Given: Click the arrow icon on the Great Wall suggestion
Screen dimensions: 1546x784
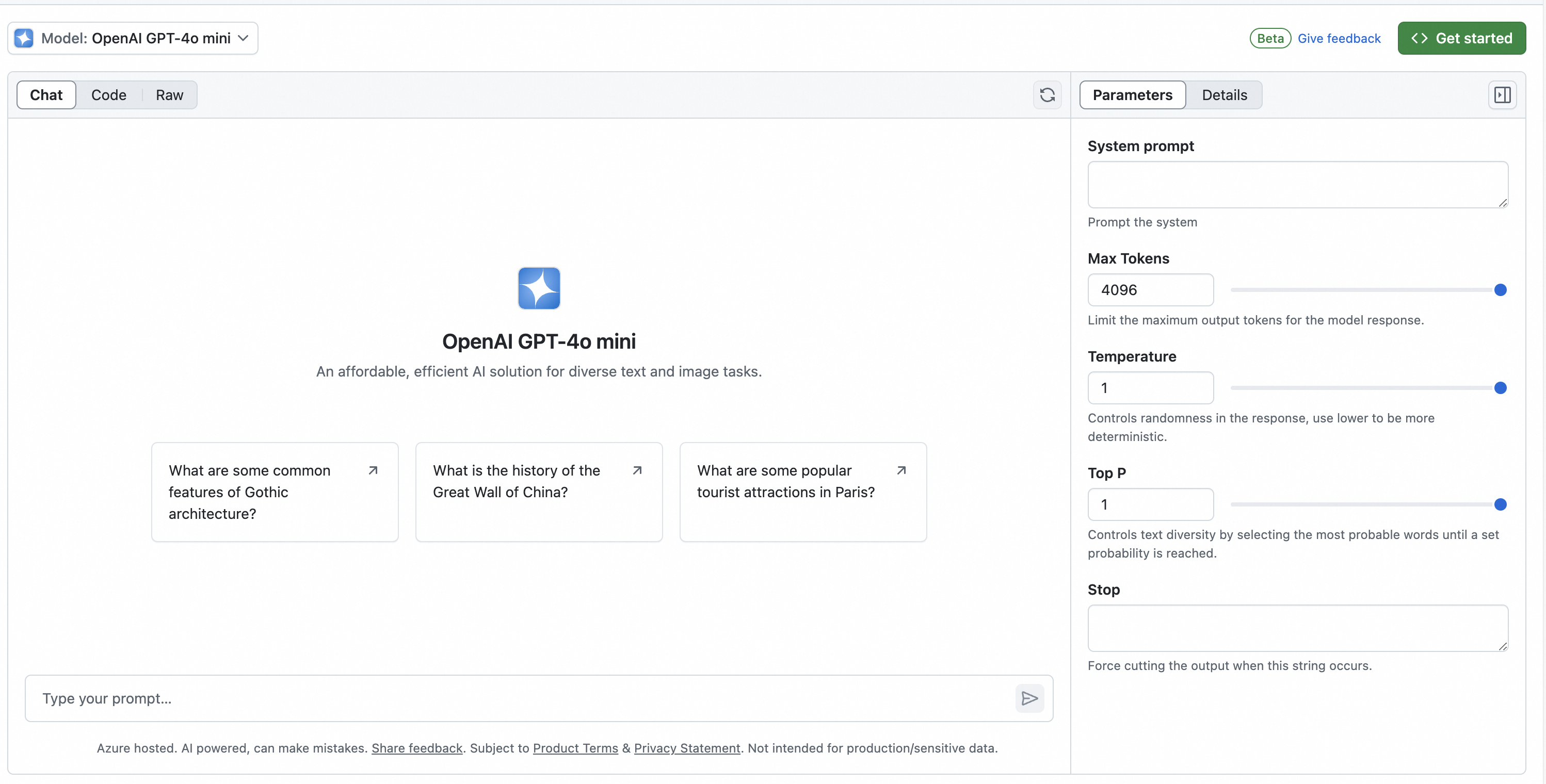Looking at the screenshot, I should 637,470.
